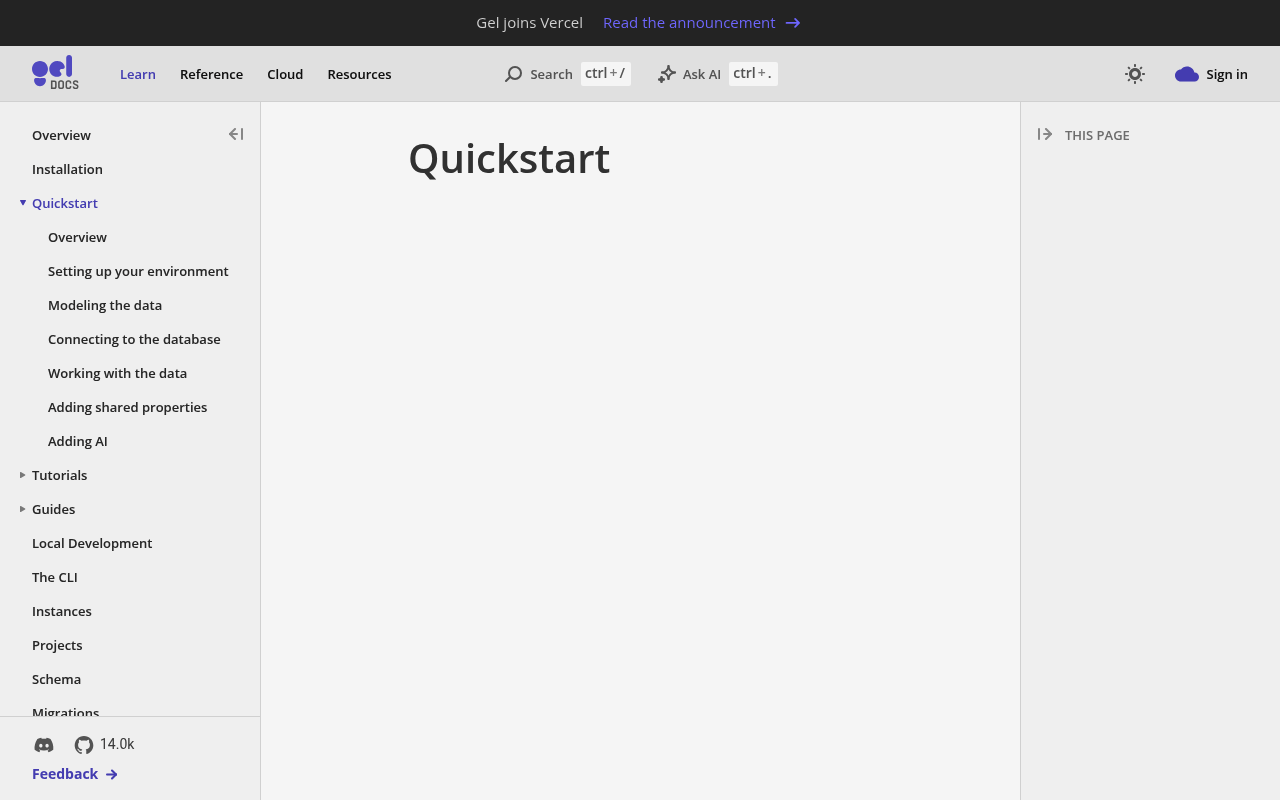Screen dimensions: 1280x800
Task: Click the Quickstart page heading
Action: pos(509,159)
